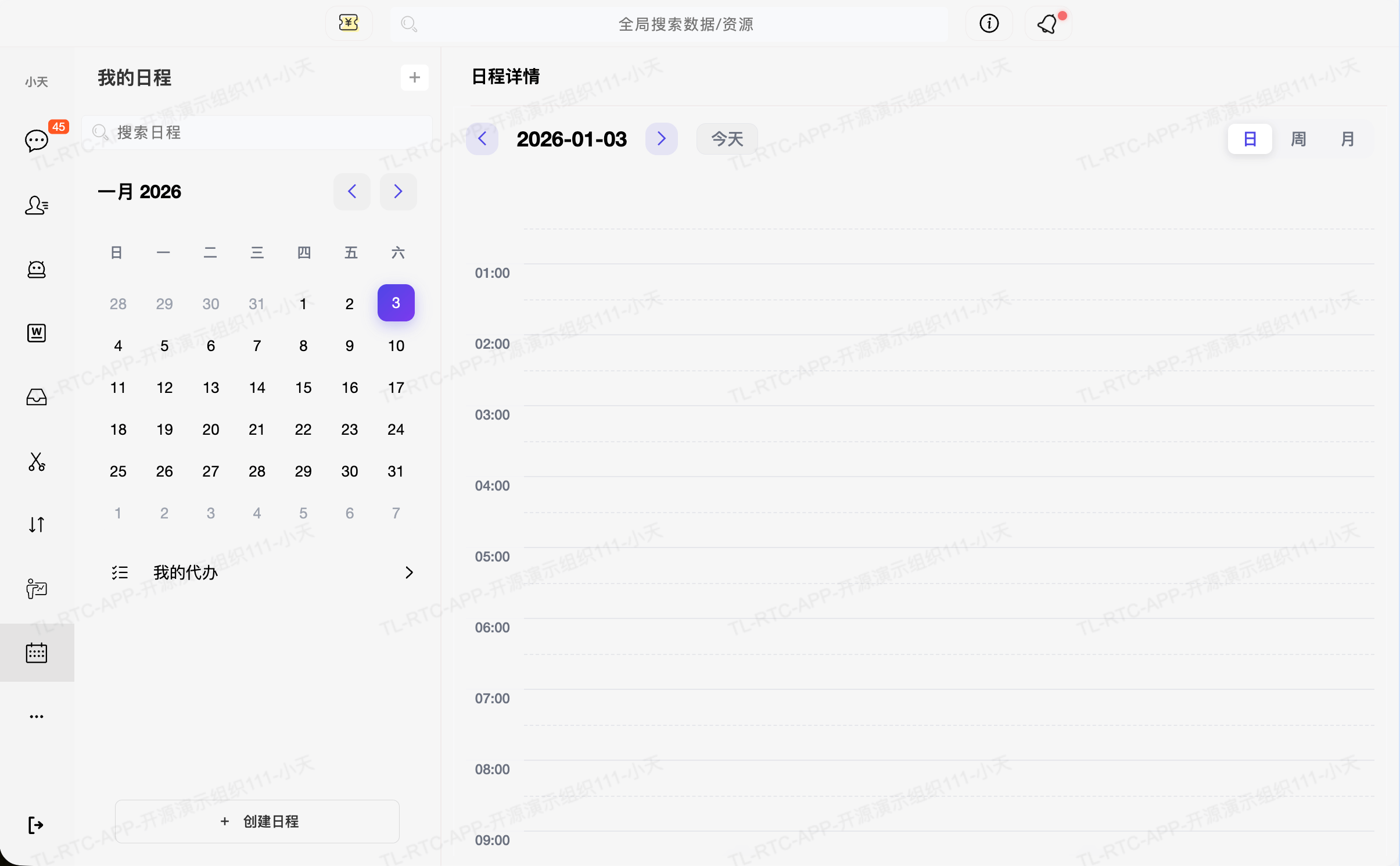Switch schedule view to 周 (week)
The height and width of the screenshot is (866, 1400).
1298,139
